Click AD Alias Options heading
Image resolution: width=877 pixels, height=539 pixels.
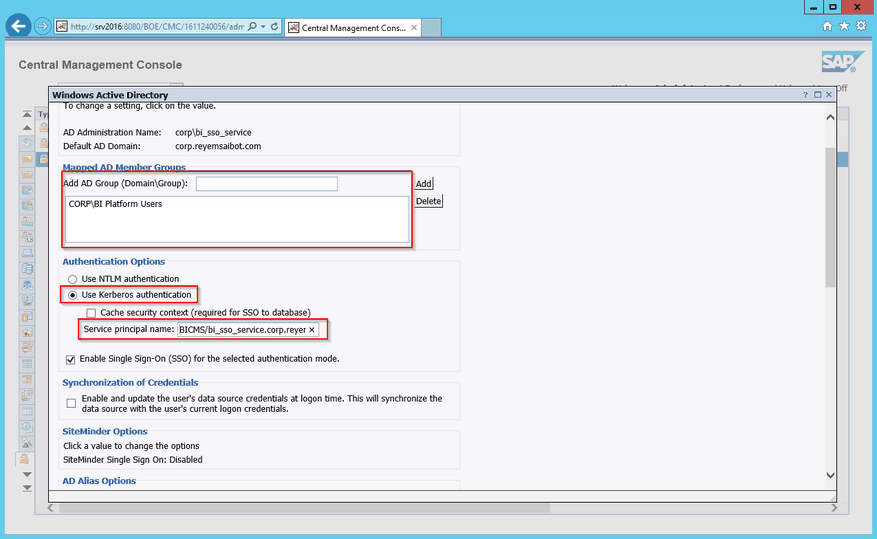(99, 481)
